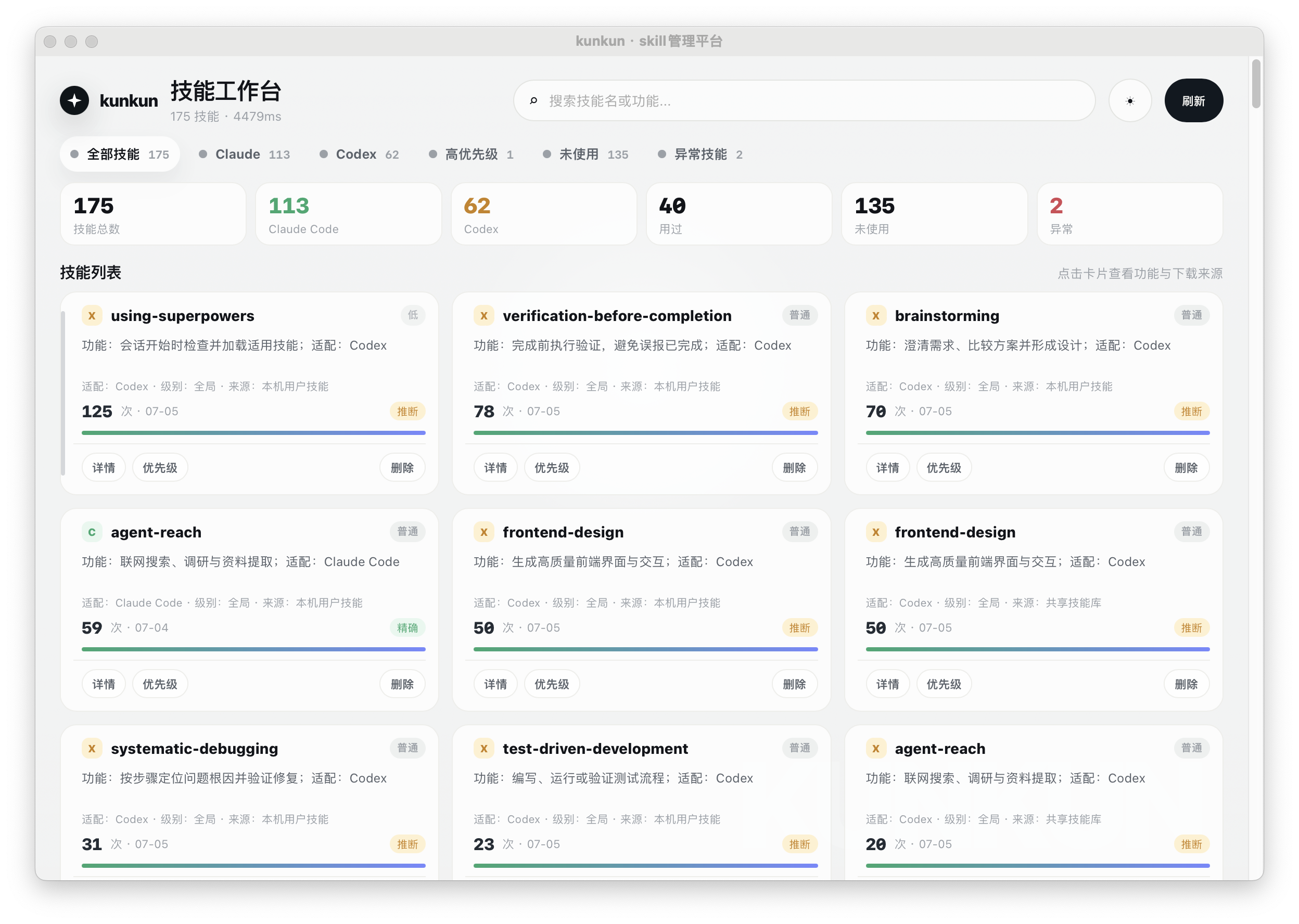Click the 2 异常 stat card
This screenshot has width=1299, height=924.
pos(1129,214)
